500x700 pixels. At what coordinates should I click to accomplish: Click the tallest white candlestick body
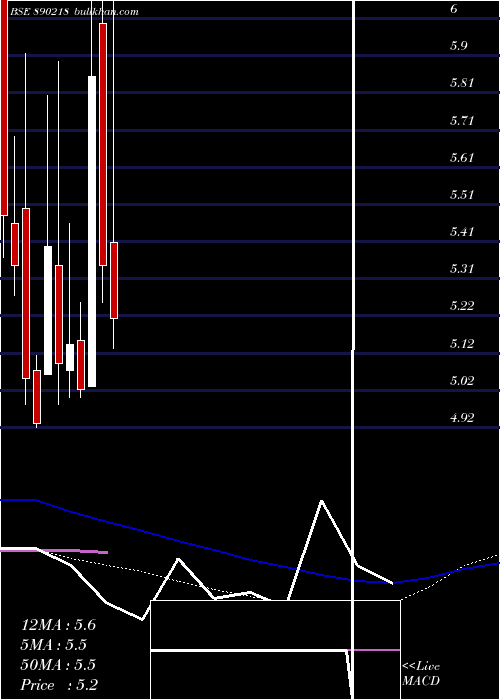pos(92,231)
